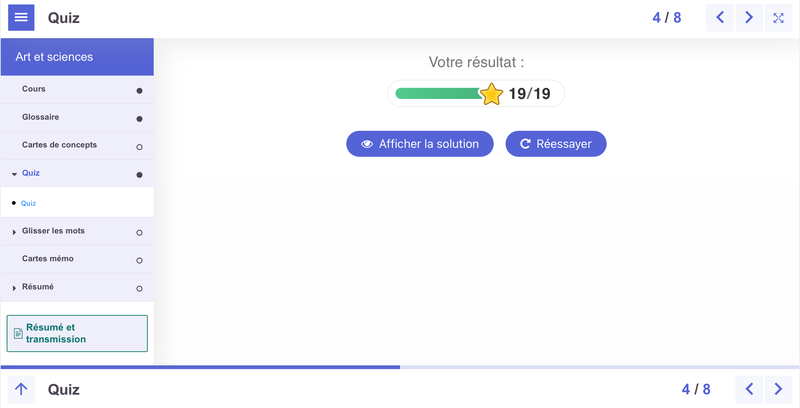Open the Glossaire chapter

click(x=41, y=117)
